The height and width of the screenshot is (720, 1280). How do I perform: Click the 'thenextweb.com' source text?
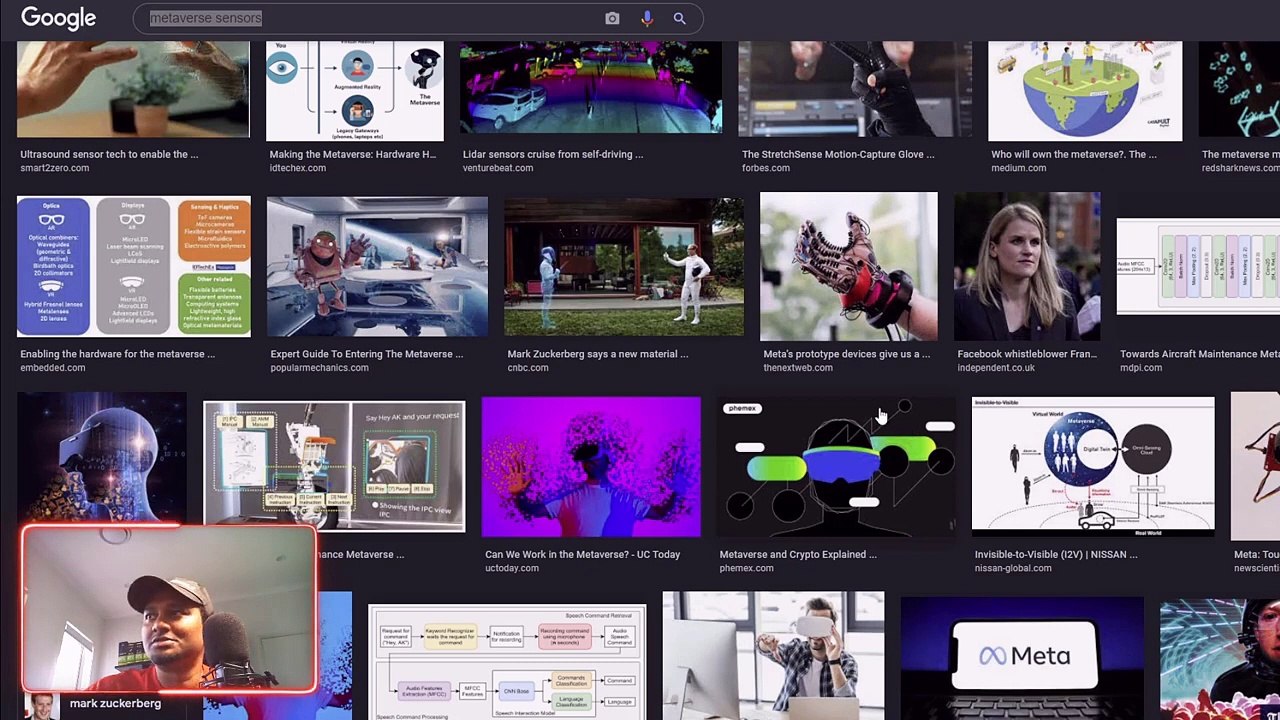pyautogui.click(x=798, y=368)
